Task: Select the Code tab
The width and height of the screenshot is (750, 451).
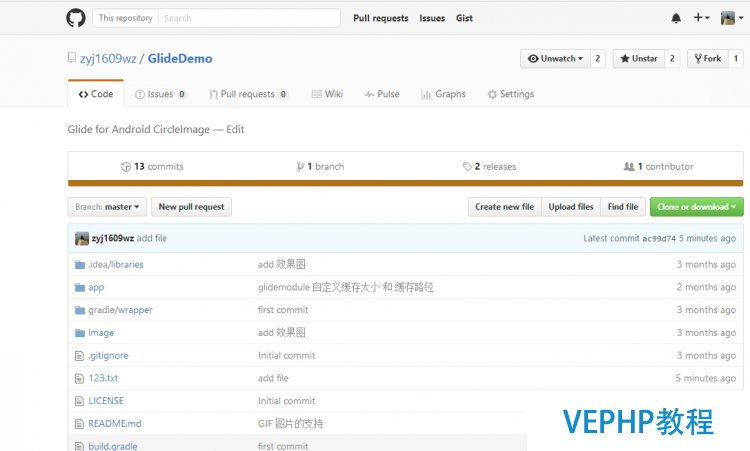Action: coord(96,94)
